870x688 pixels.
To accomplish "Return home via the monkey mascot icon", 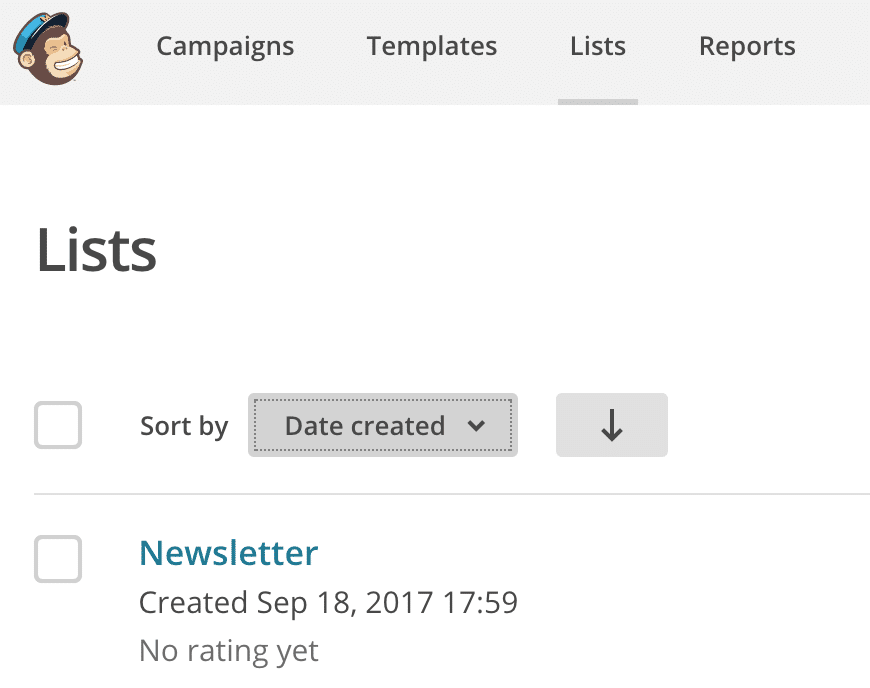I will (48, 48).
